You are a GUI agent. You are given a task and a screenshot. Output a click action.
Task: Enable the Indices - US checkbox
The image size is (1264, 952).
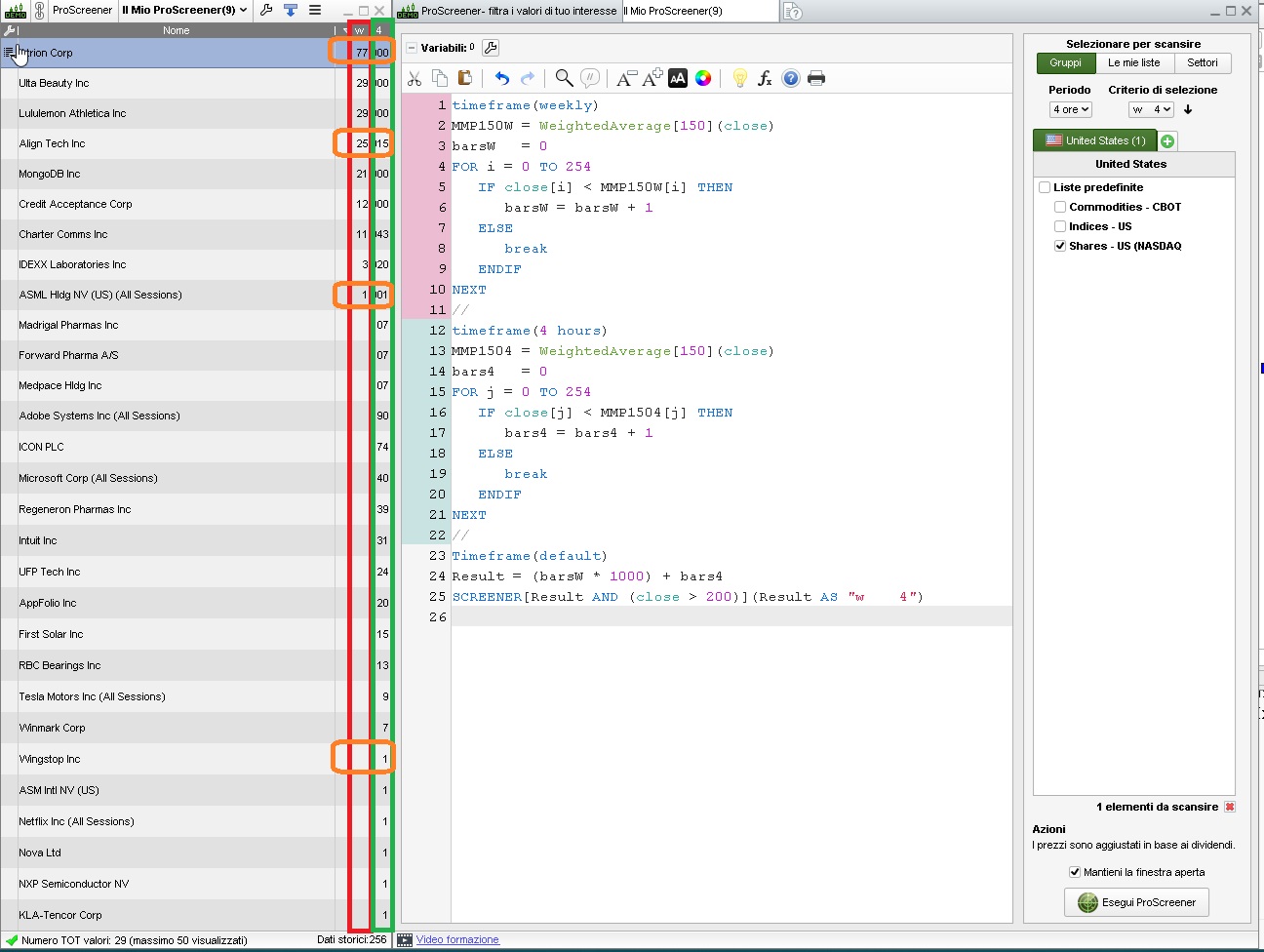(x=1060, y=226)
